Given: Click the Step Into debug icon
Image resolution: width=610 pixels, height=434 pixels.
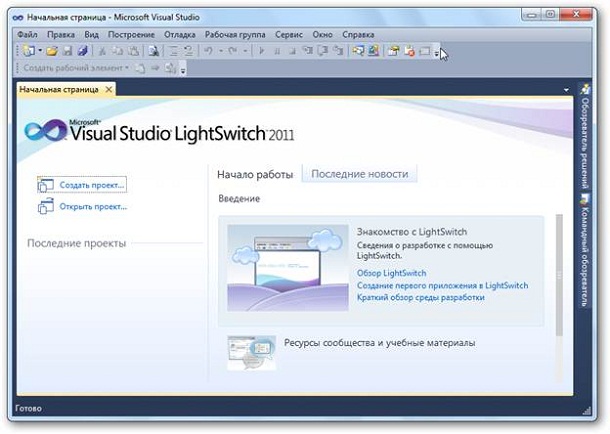Looking at the screenshot, I should coord(308,51).
